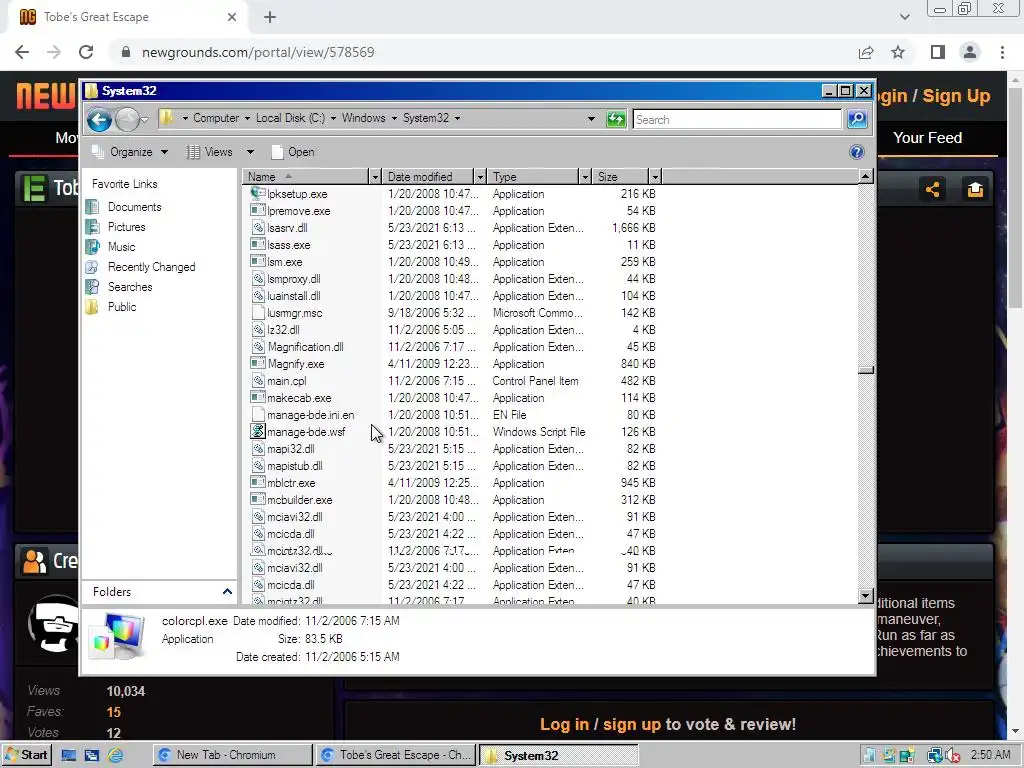This screenshot has width=1024, height=768.
Task: Switch to Tobe's Great Escape taskbar item
Action: pos(396,756)
